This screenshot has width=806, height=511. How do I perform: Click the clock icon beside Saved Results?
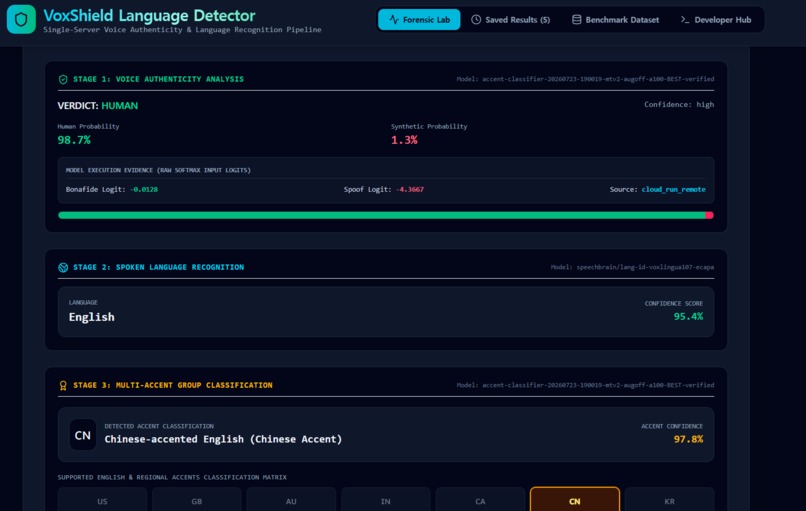click(476, 20)
